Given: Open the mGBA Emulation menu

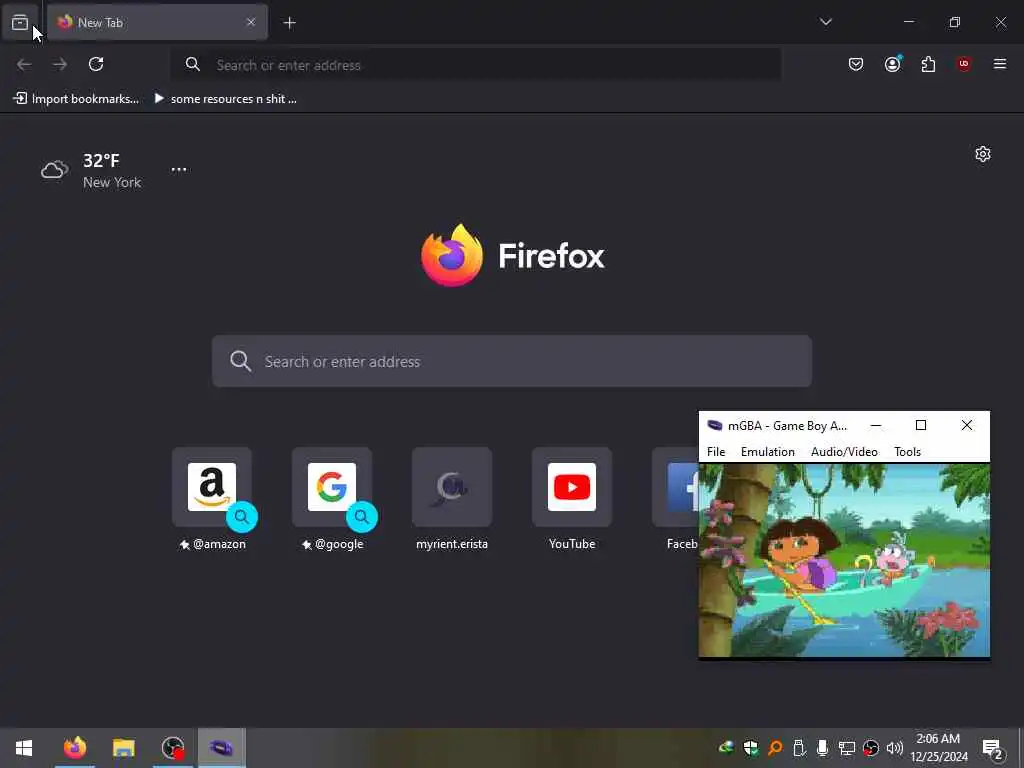Looking at the screenshot, I should click(767, 452).
